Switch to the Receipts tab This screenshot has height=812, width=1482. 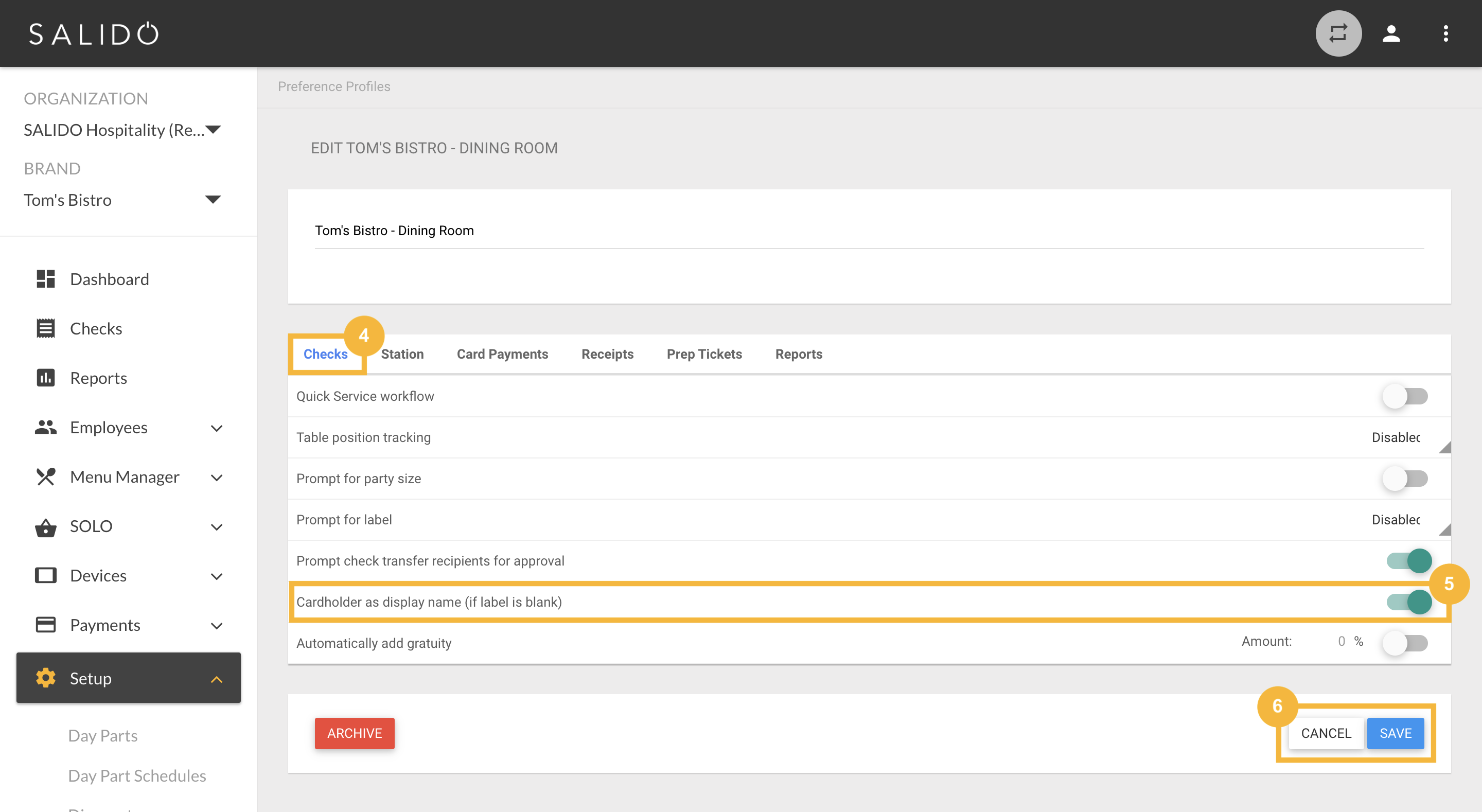click(607, 354)
